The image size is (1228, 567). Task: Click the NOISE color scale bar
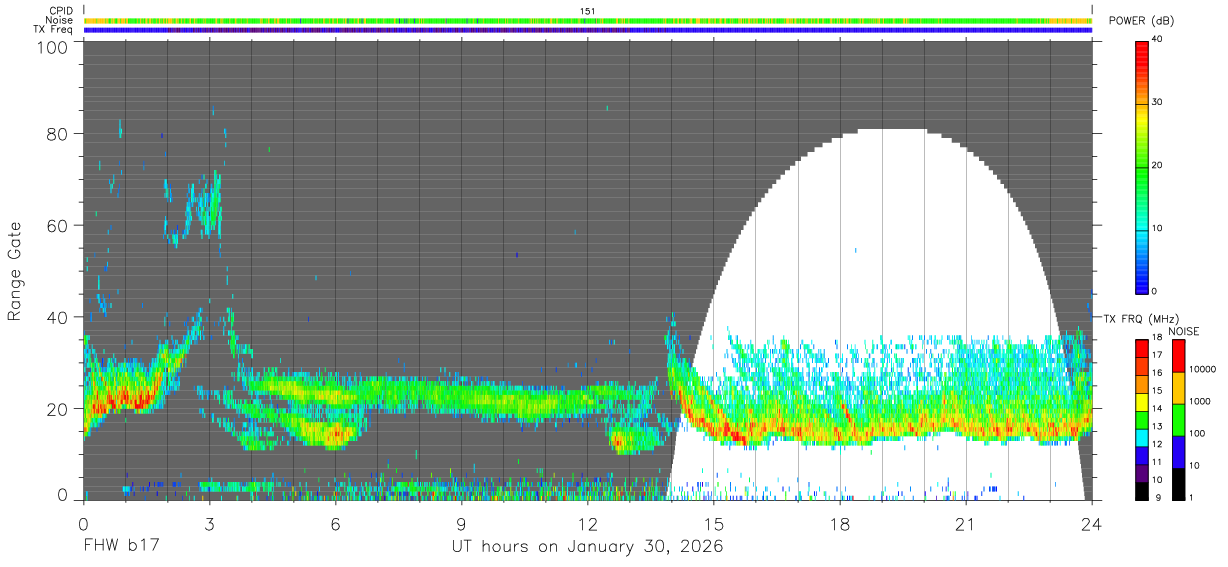[1178, 418]
